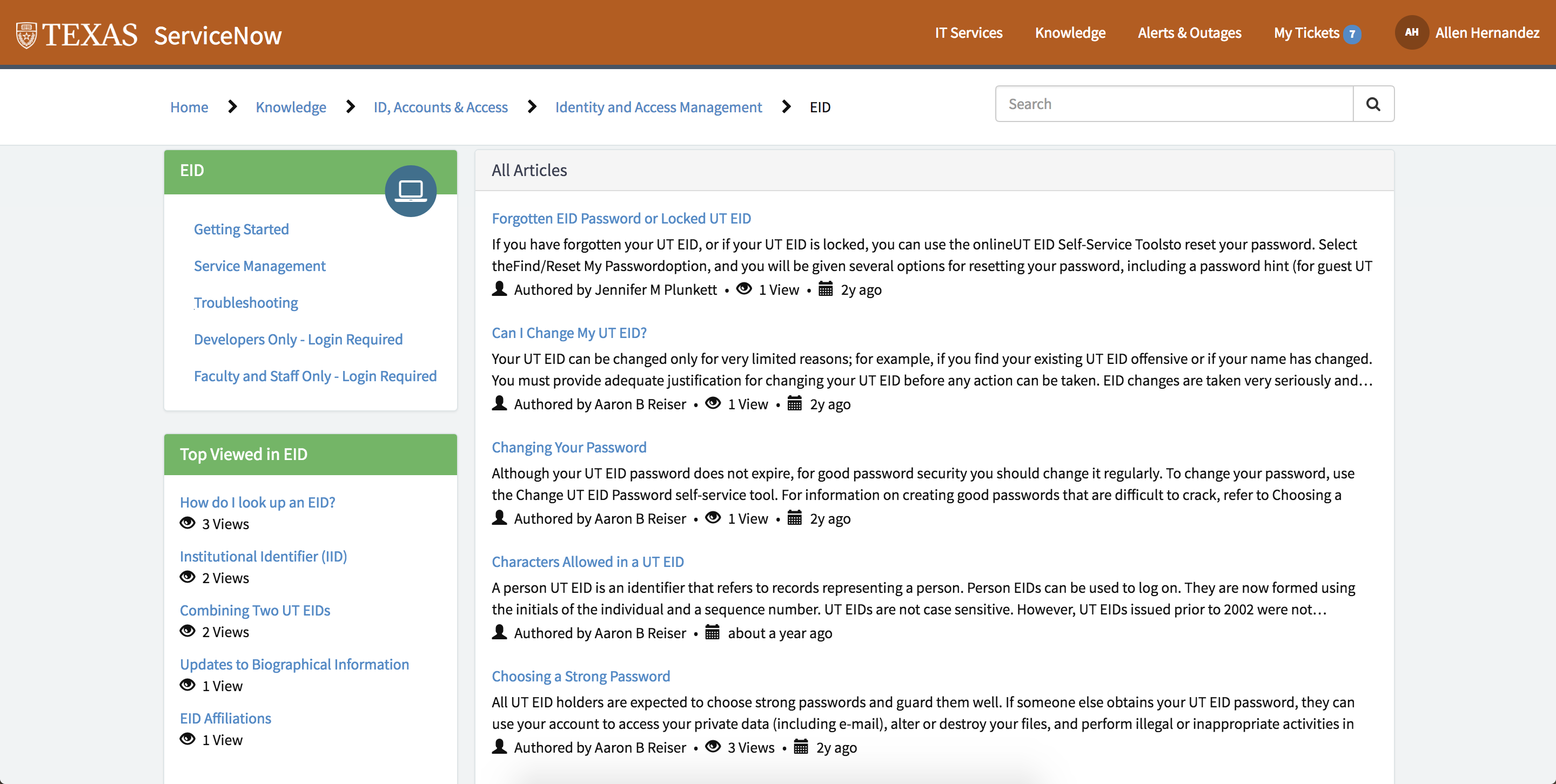Click chevron after Home breadcrumb
This screenshot has width=1556, height=784.
point(232,107)
